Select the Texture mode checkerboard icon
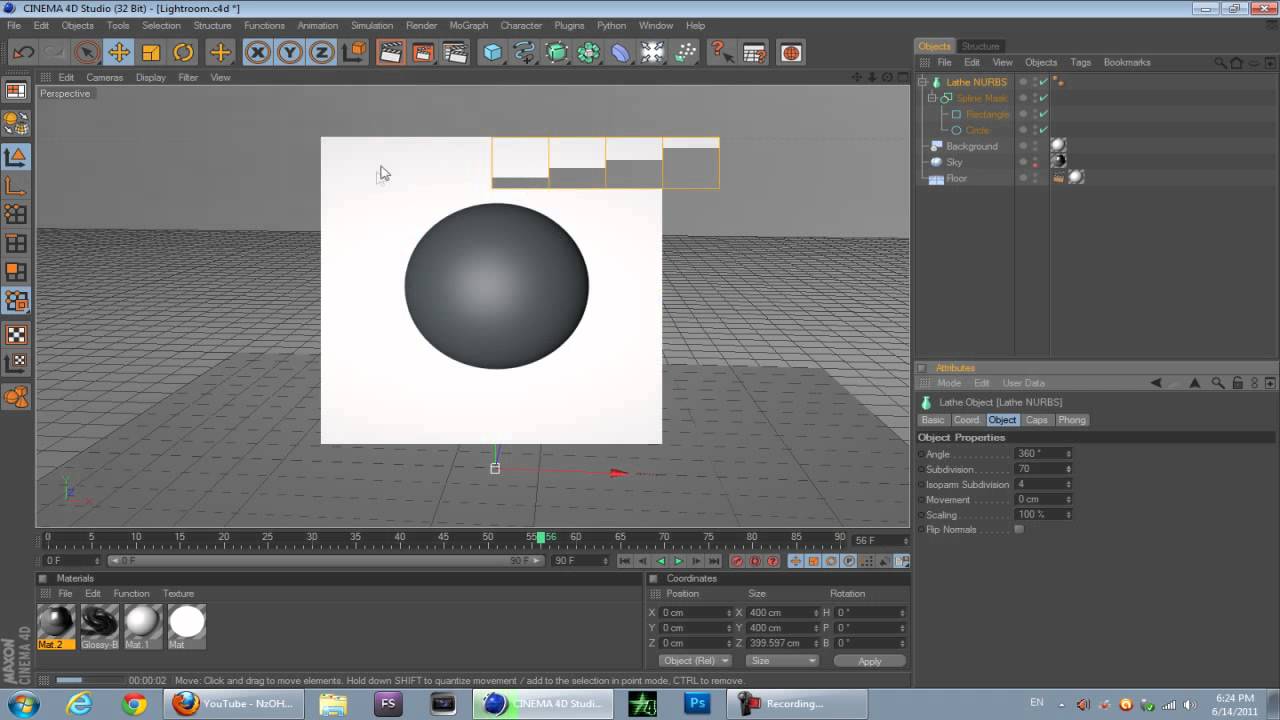Screen dimensions: 1280x720 pyautogui.click(x=16, y=334)
